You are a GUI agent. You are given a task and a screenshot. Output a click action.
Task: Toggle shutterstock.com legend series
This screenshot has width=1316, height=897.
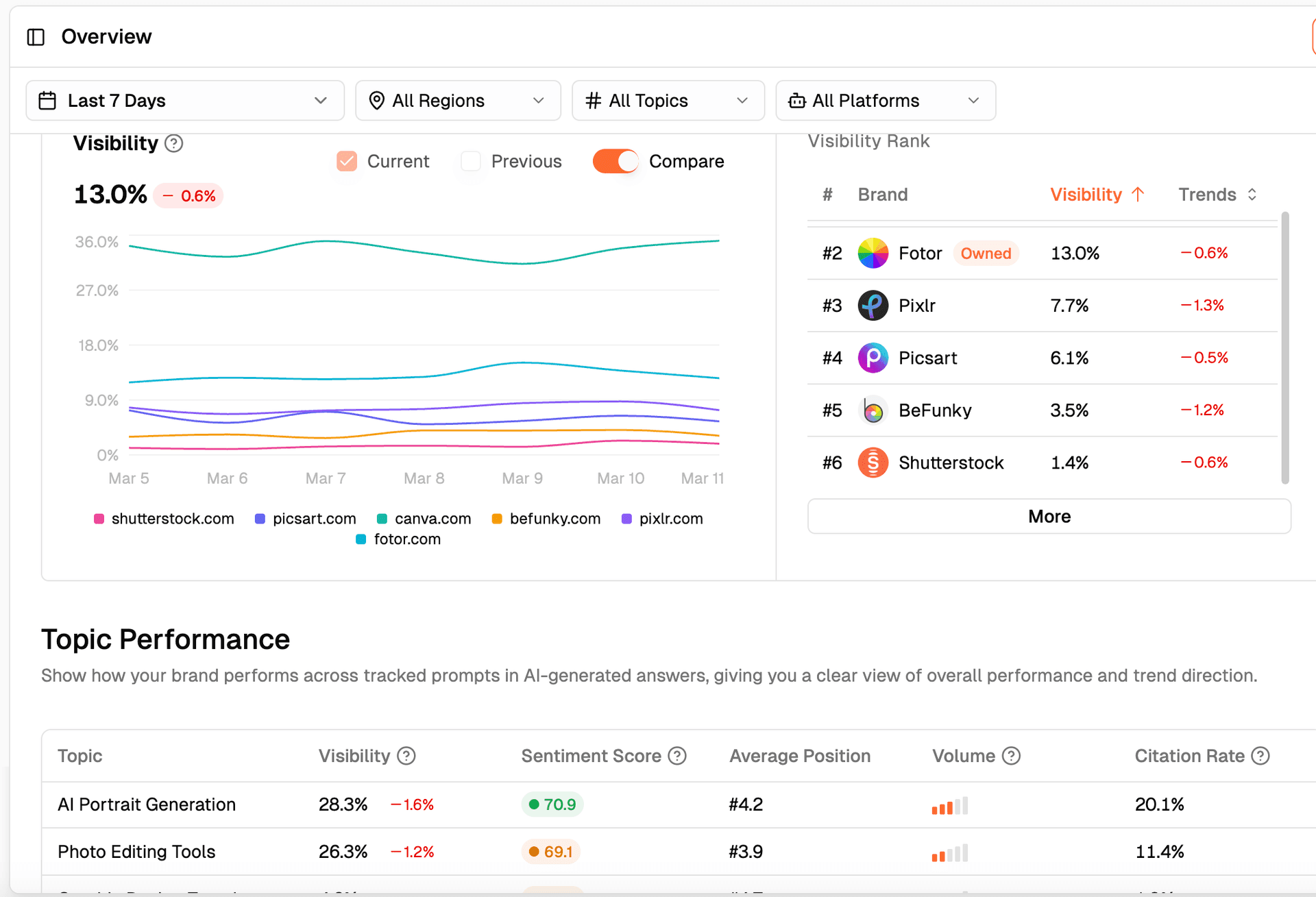click(x=164, y=519)
